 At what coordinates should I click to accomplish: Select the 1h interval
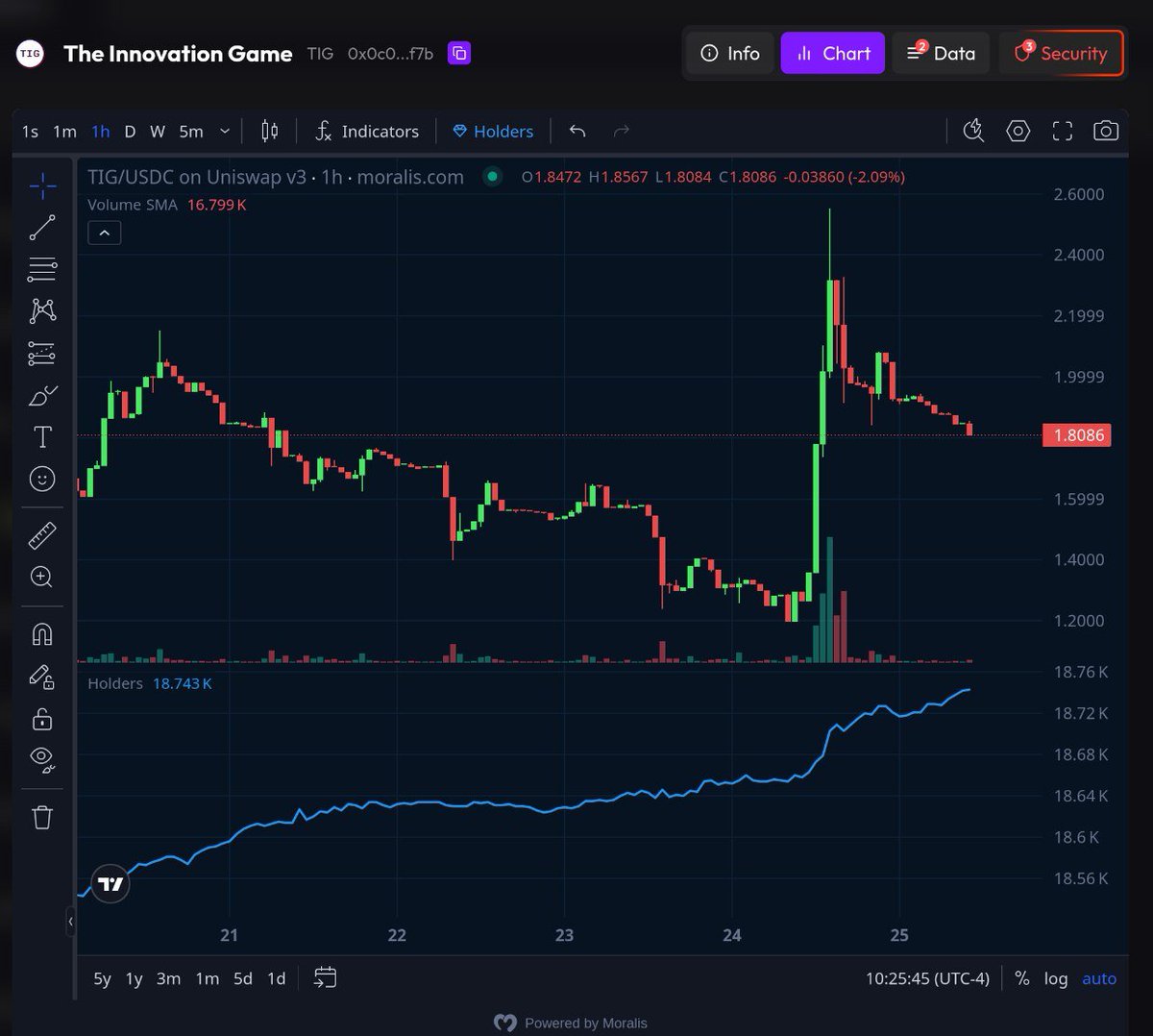click(101, 131)
